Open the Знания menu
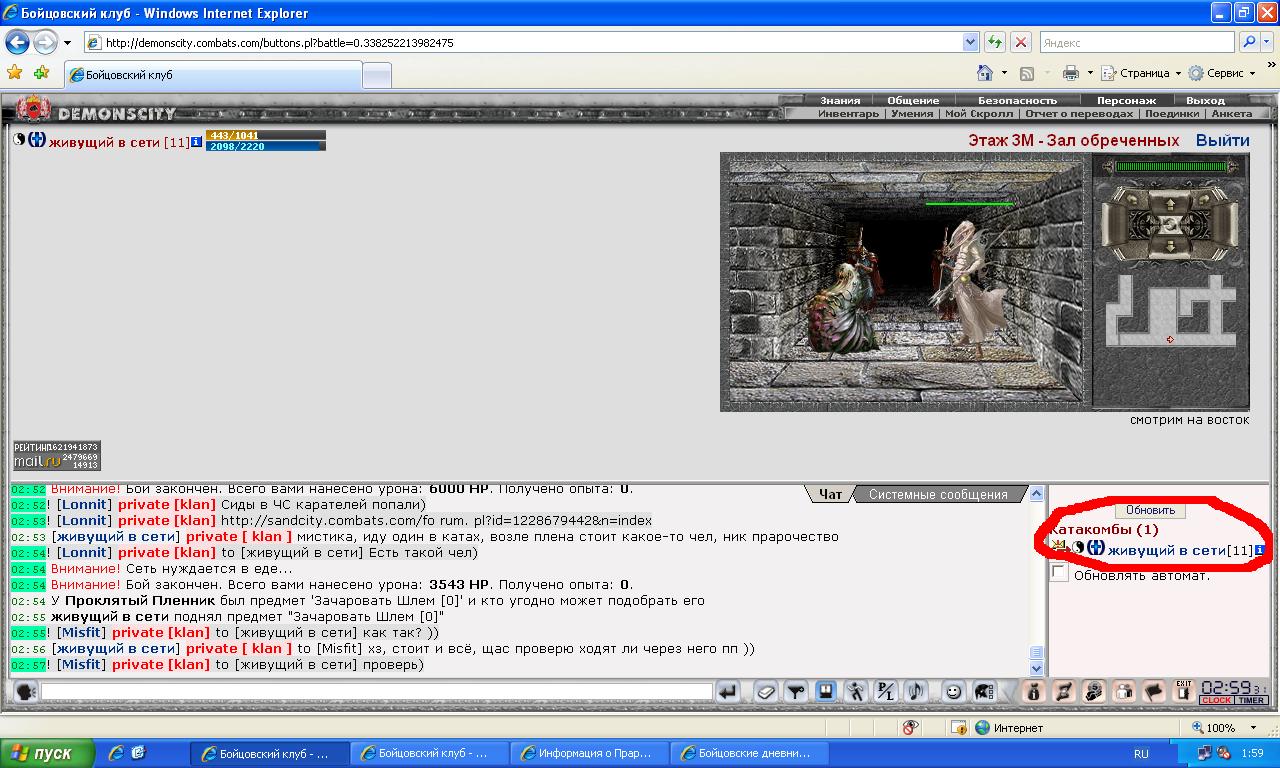Image resolution: width=1280 pixels, height=768 pixels. coord(840,100)
